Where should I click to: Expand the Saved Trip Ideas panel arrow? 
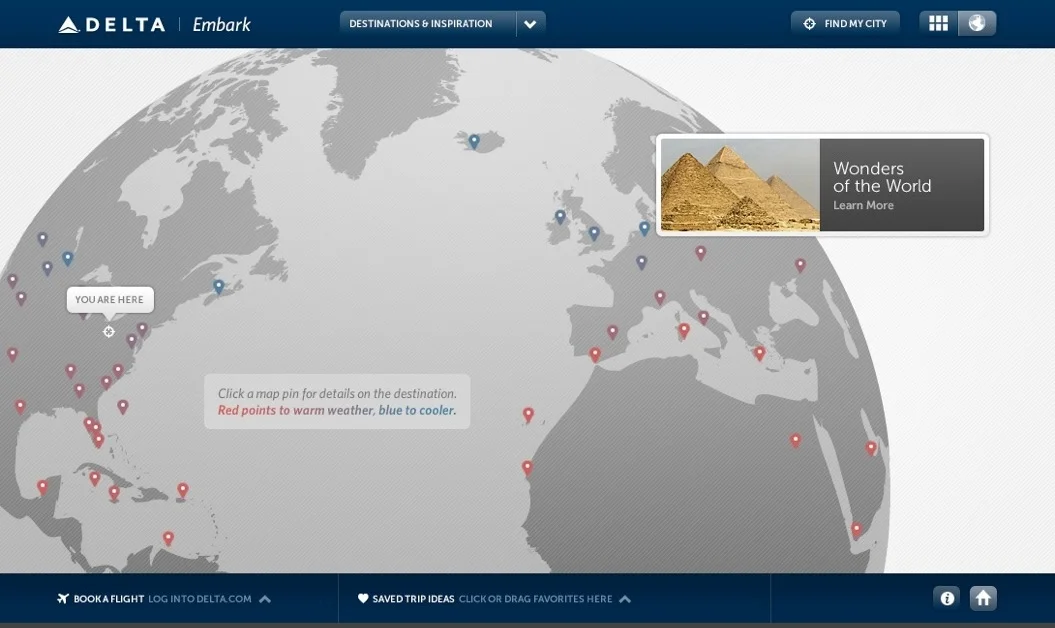(x=625, y=599)
